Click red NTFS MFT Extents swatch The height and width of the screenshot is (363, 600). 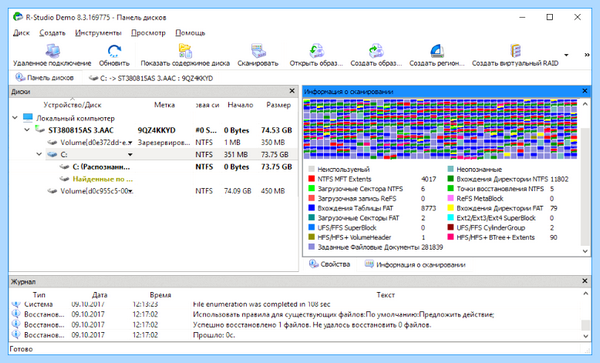[311, 179]
